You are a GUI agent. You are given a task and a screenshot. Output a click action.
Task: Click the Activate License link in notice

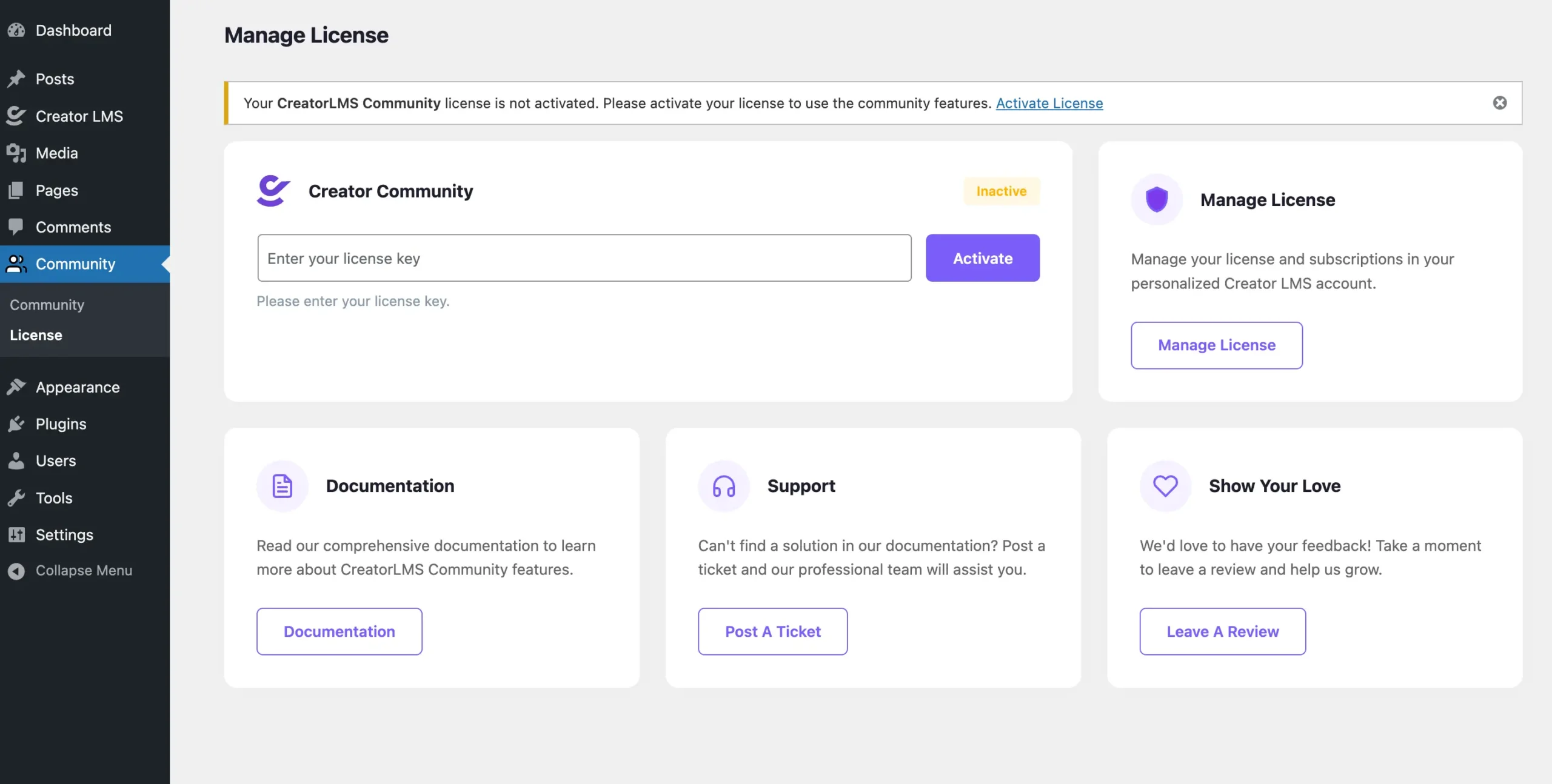point(1049,103)
